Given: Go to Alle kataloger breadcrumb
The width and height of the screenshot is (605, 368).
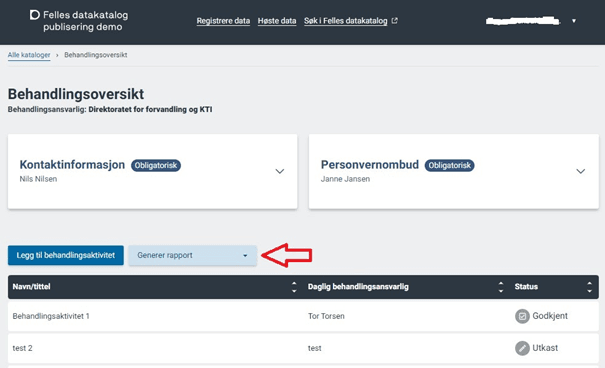Looking at the screenshot, I should tap(29, 55).
